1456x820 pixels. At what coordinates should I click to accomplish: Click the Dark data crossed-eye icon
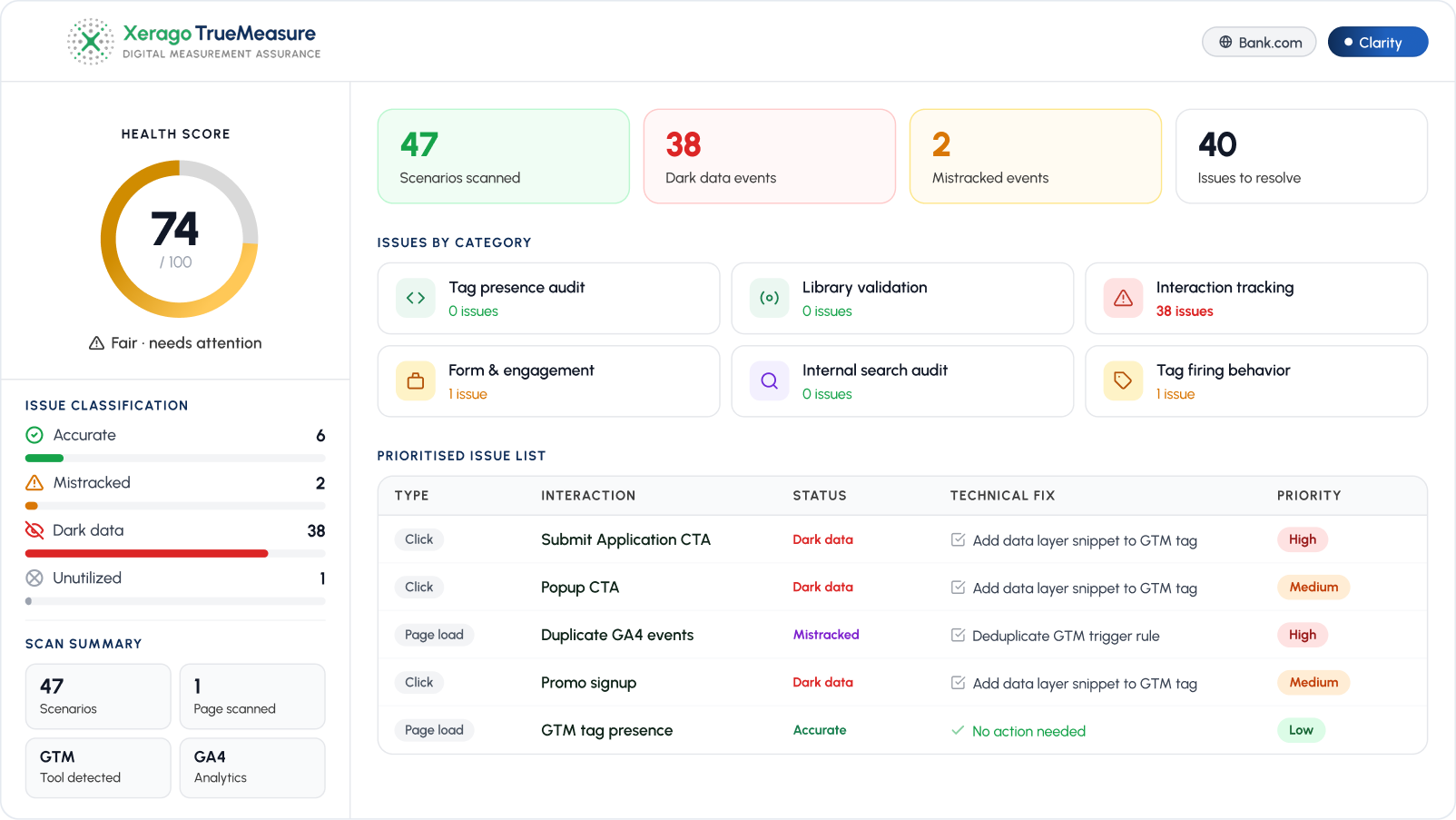tap(34, 530)
